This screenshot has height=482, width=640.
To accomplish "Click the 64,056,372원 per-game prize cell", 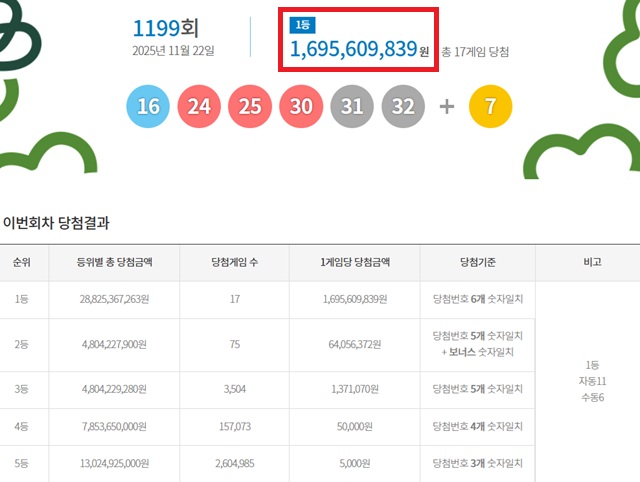I will (354, 345).
